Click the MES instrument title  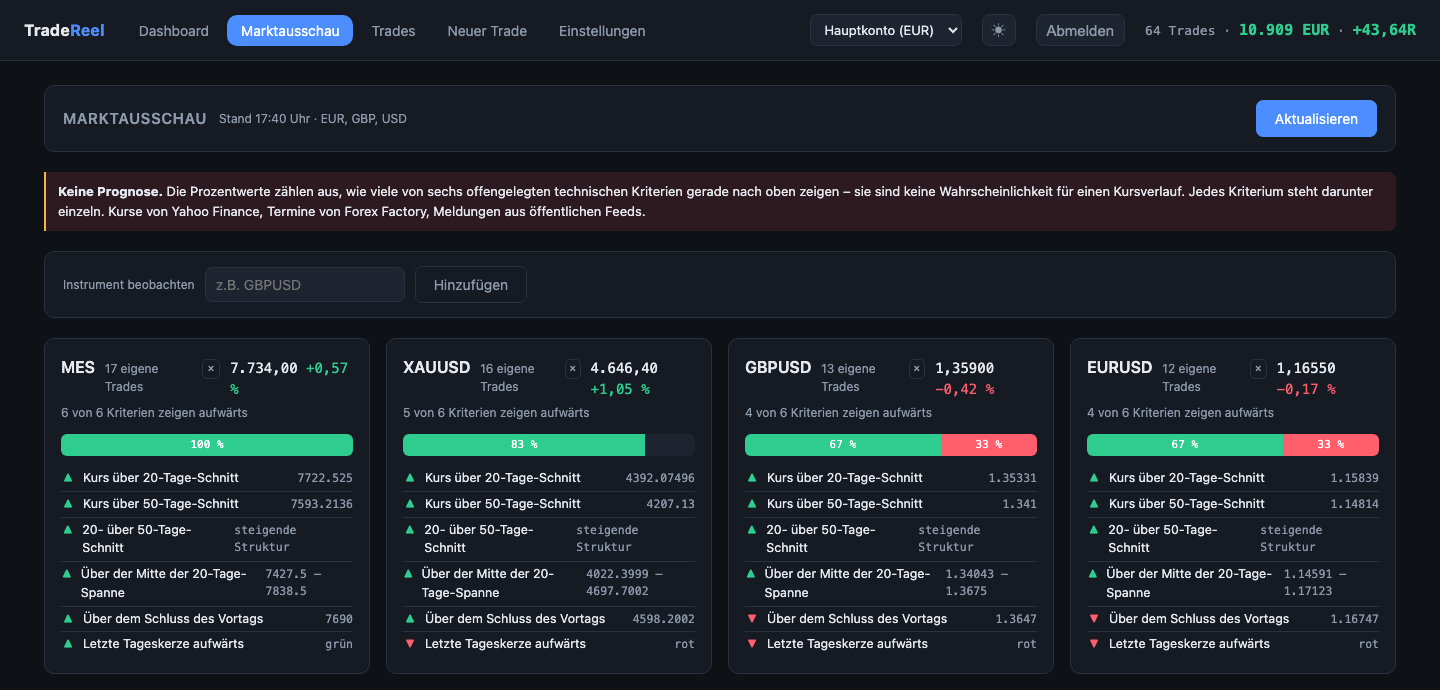point(78,367)
